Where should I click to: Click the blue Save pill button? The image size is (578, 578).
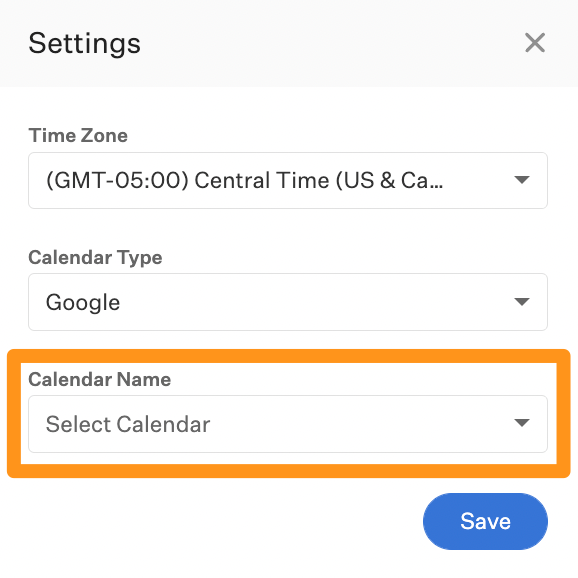click(x=485, y=521)
